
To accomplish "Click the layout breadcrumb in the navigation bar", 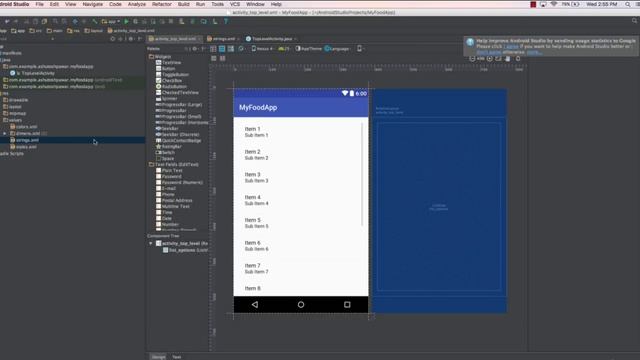I will 94,31.
